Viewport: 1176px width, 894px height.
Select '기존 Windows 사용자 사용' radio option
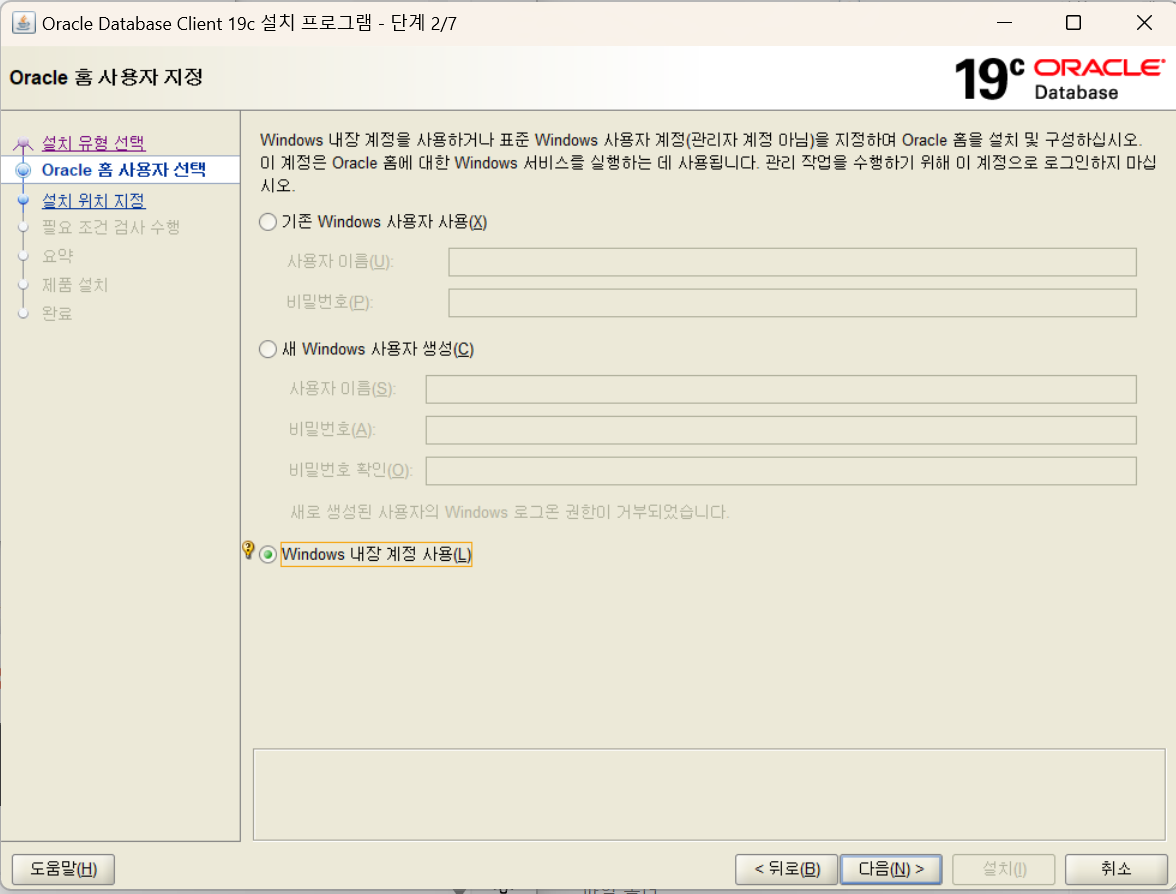tap(268, 222)
